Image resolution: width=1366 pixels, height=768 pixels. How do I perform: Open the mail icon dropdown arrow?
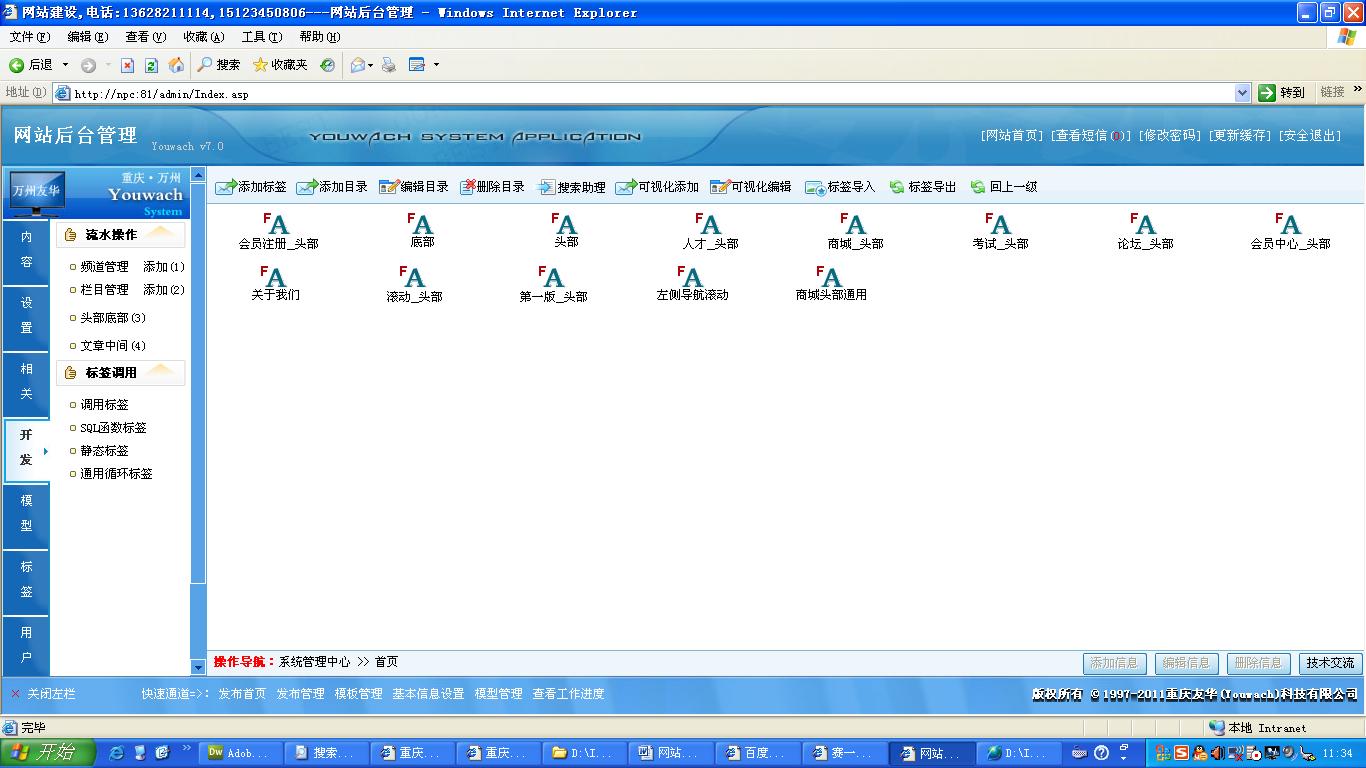coord(370,65)
